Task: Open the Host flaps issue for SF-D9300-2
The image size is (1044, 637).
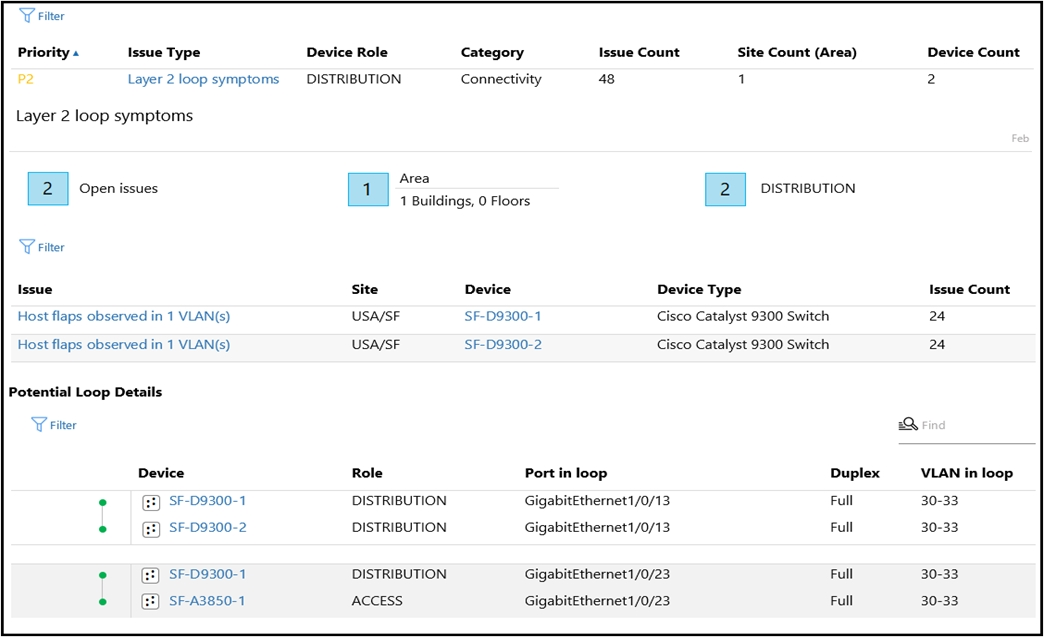Action: [x=124, y=344]
